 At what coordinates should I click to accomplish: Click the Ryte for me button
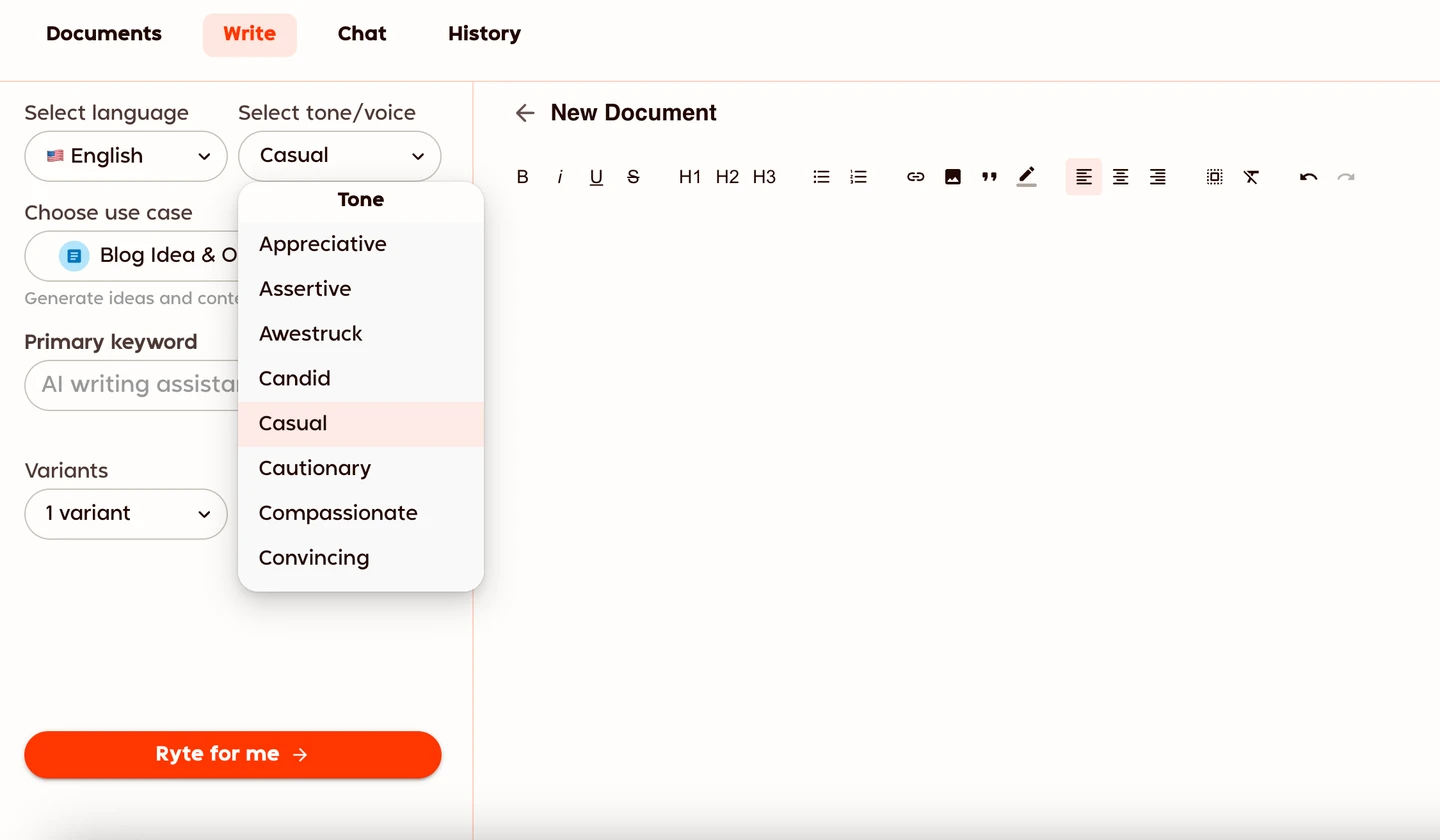[x=232, y=754]
